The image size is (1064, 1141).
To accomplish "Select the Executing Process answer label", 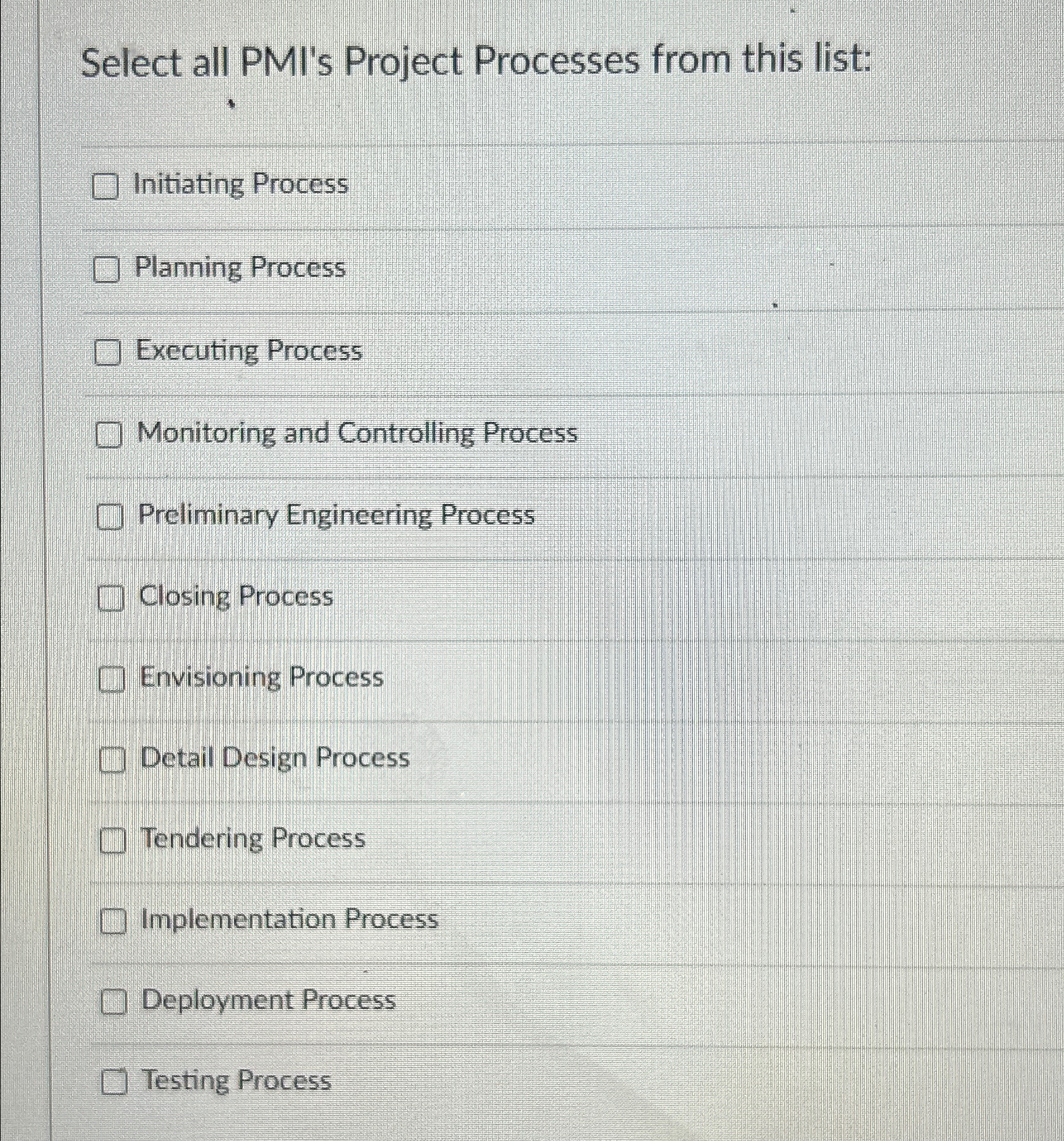I will coord(249,352).
